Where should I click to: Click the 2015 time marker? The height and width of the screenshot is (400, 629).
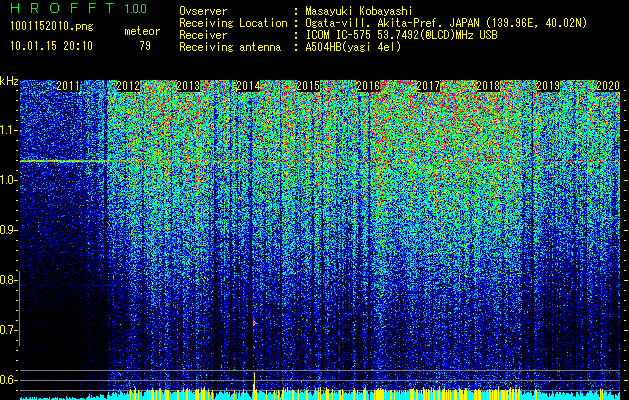pos(308,86)
